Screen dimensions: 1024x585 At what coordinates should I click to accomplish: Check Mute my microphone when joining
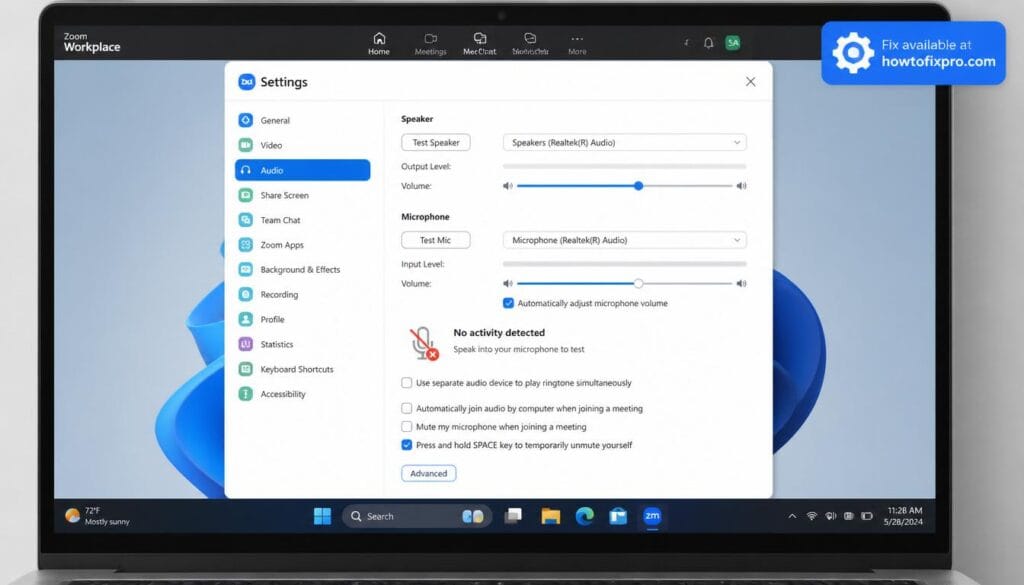[x=406, y=426]
